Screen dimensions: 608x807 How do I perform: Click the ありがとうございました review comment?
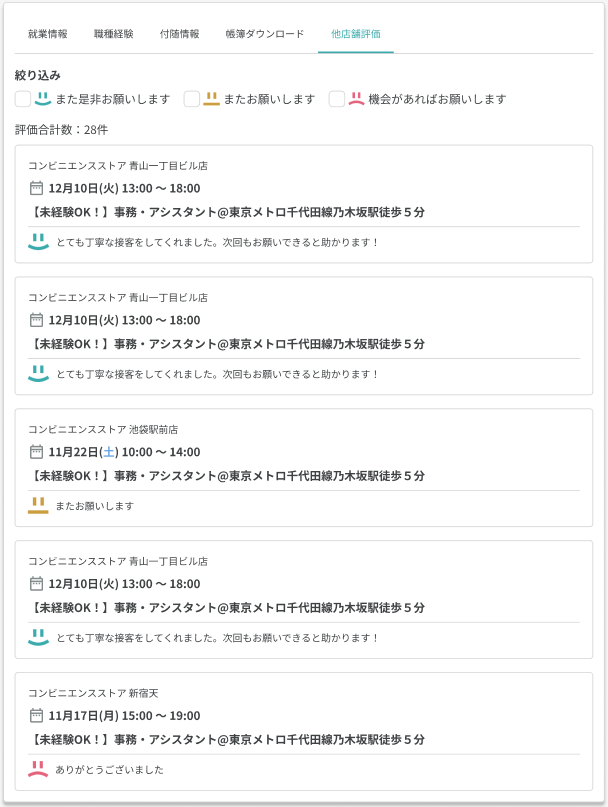tap(109, 770)
